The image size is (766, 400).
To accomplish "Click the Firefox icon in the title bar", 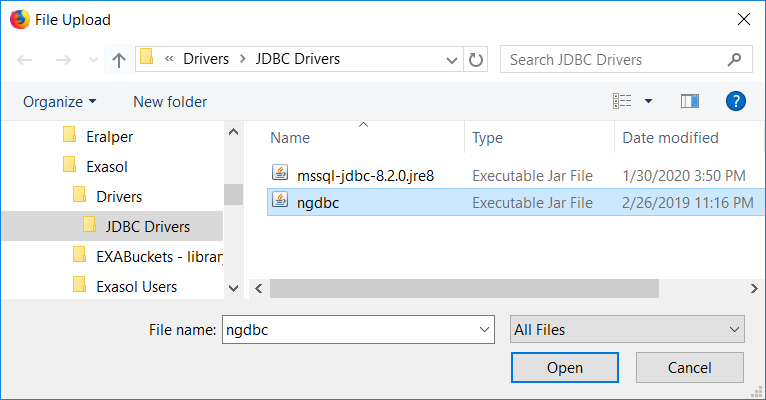I will [20, 19].
